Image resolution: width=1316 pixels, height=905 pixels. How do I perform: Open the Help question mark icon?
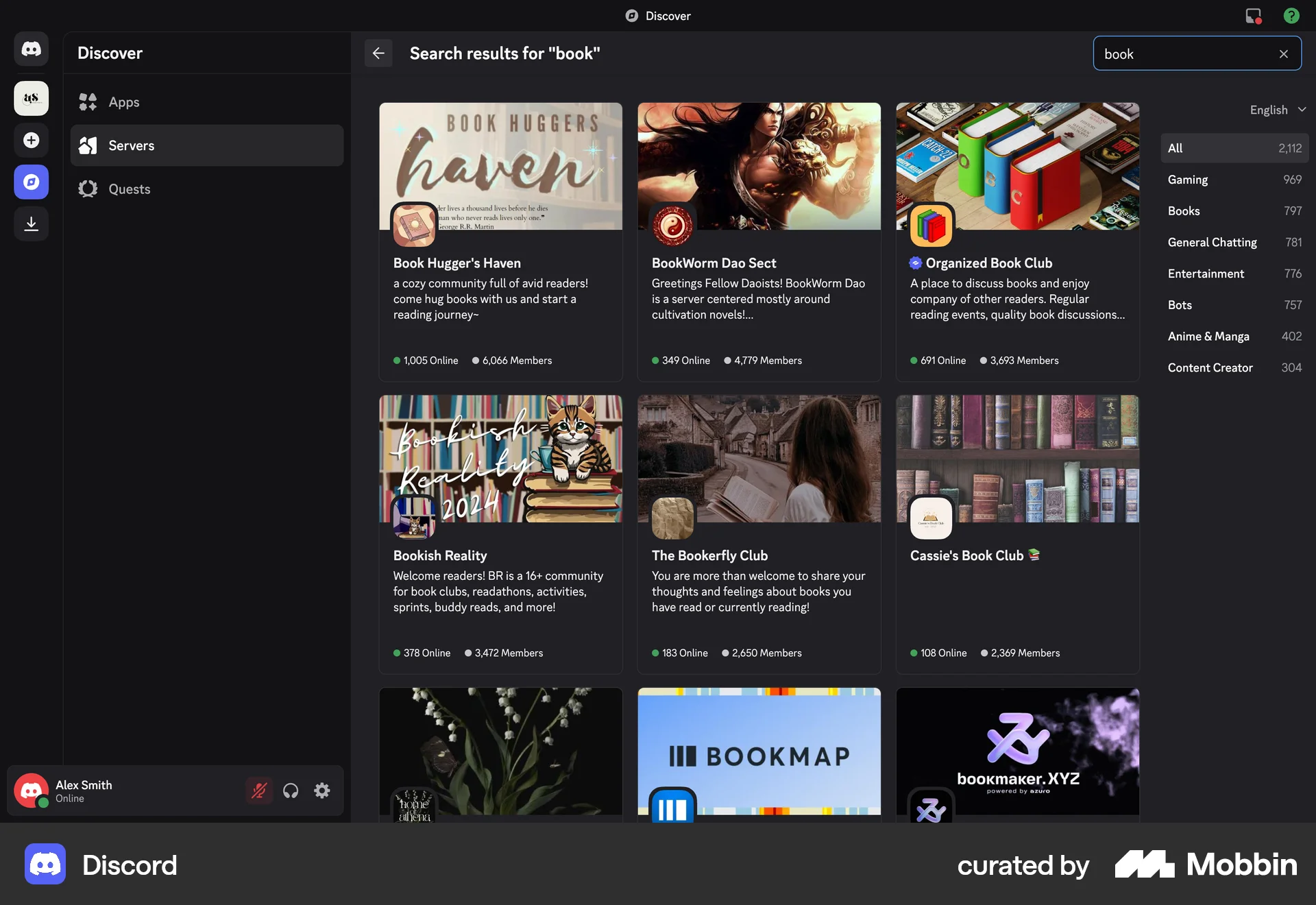(1291, 15)
